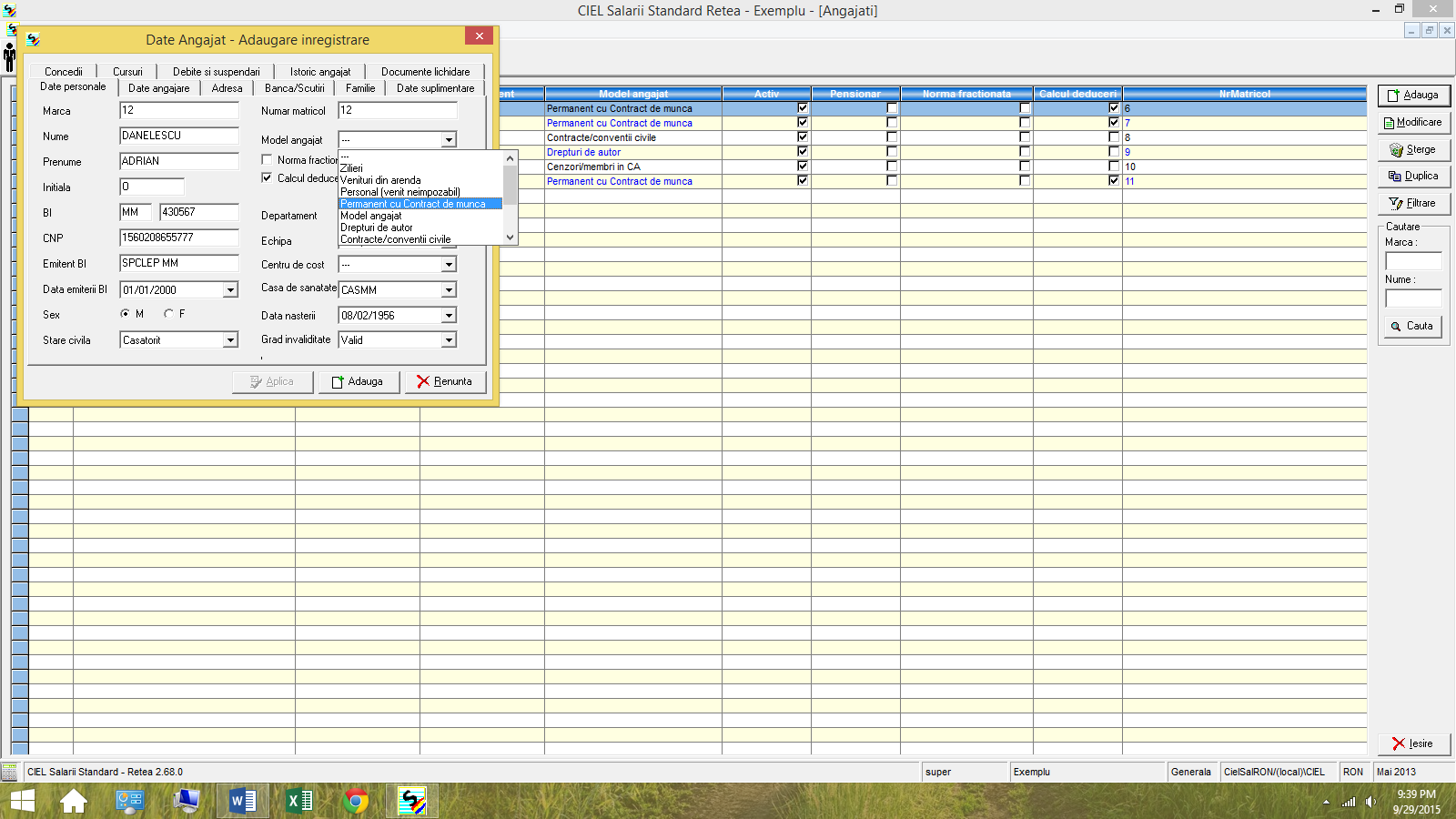This screenshot has width=1456, height=819.
Task: Click Adauga button in the dialog
Action: pos(359,381)
